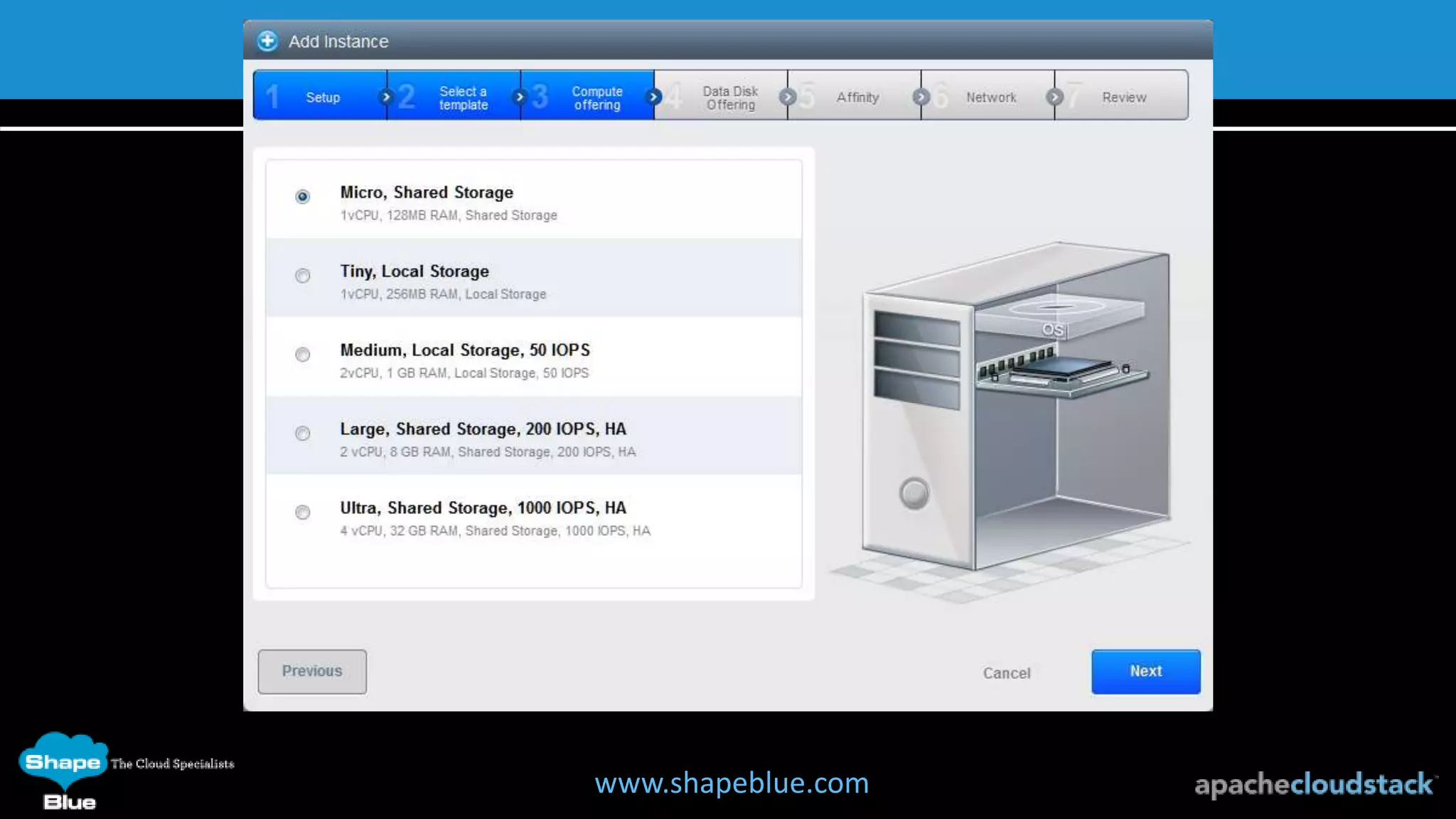
Task: Click 'Medium, Local Storage, 50 IOPS' title
Action: pyautogui.click(x=465, y=350)
